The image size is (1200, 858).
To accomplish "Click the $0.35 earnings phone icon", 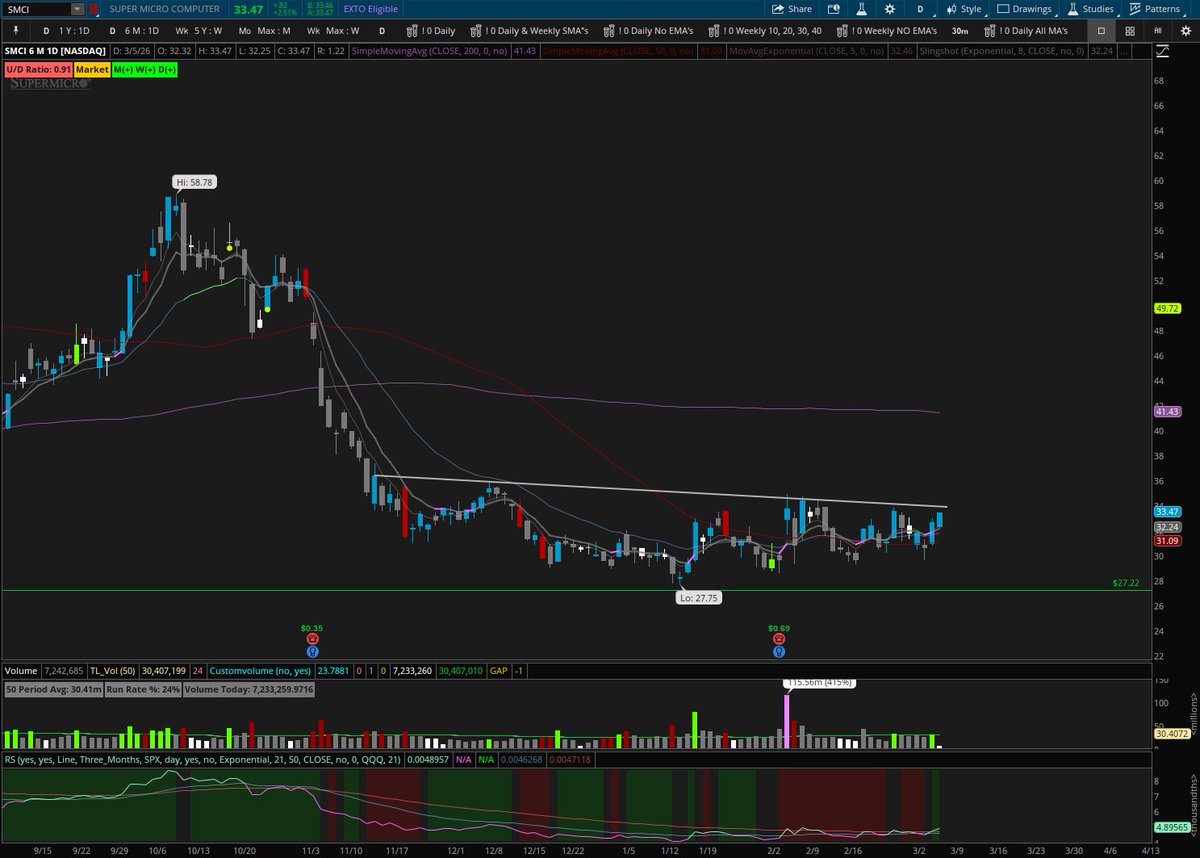I will pyautogui.click(x=312, y=638).
